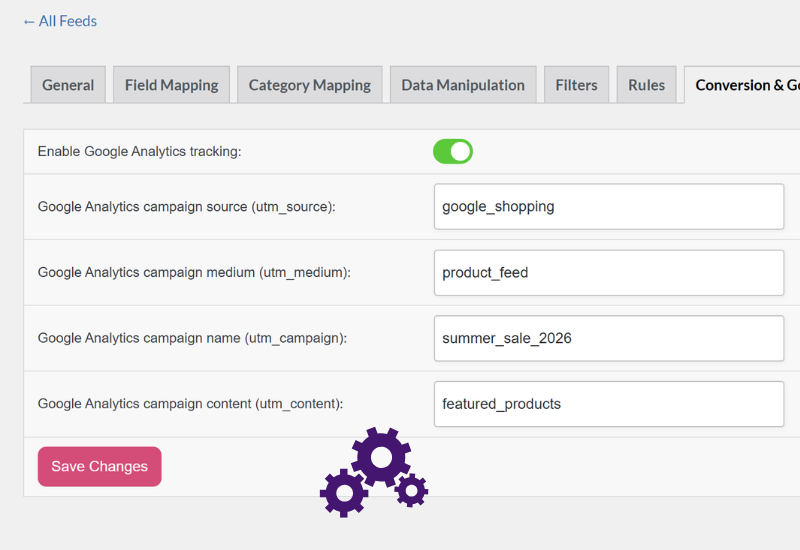Screen dimensions: 800x550
Task: Select the Conversion & Google Analytics tab
Action: pyautogui.click(x=742, y=85)
